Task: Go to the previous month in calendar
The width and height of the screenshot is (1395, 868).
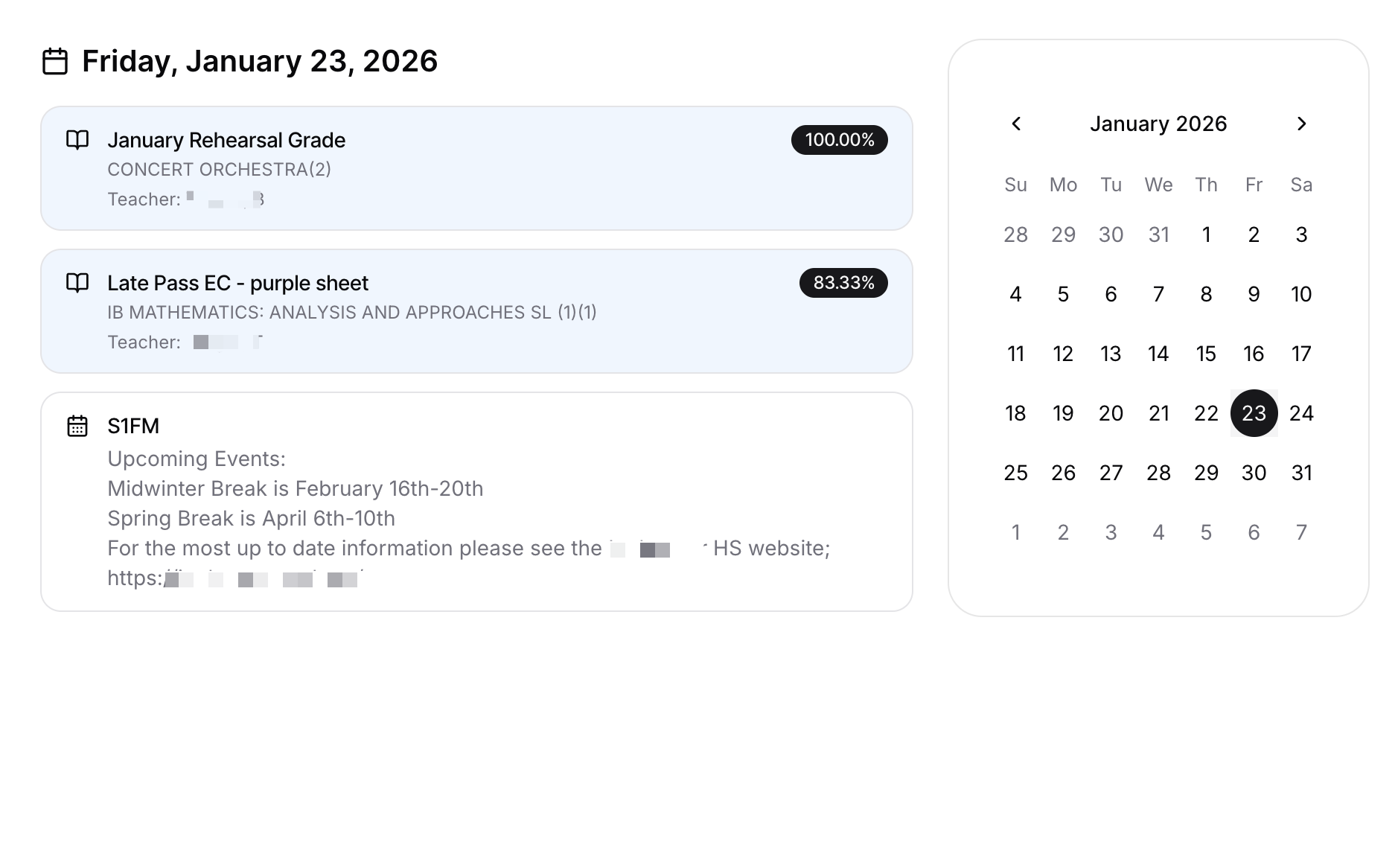Action: tap(1016, 124)
